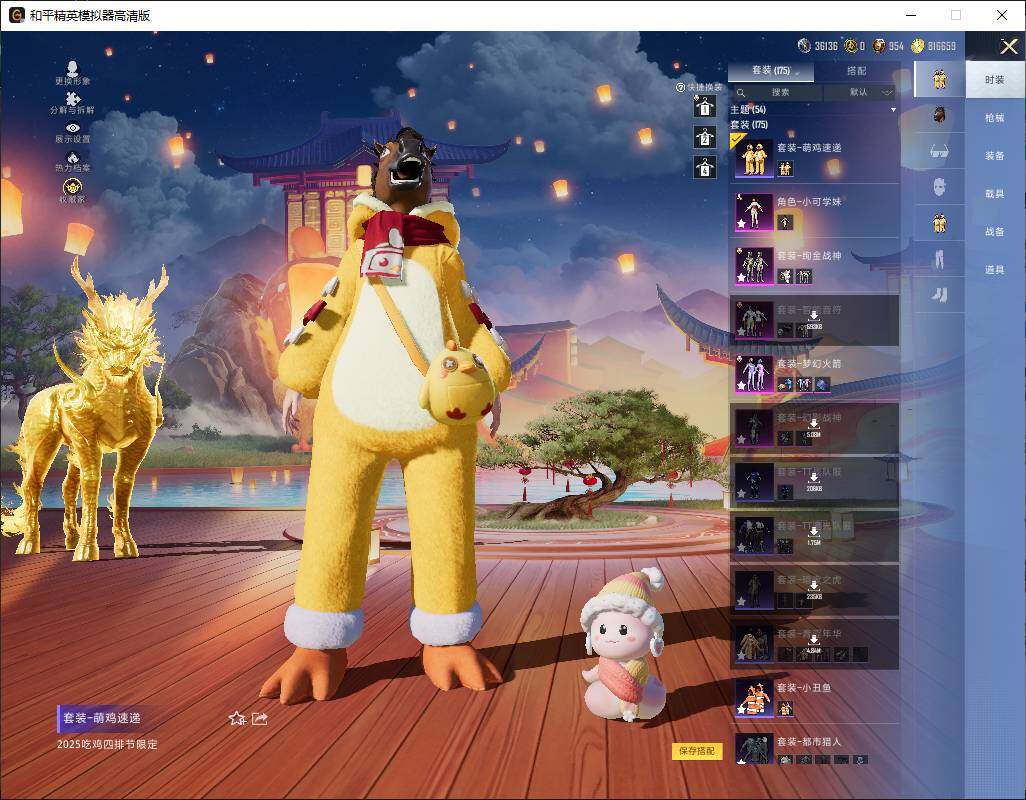Open the 装备 equipment tab
The width and height of the screenshot is (1026, 800).
pyautogui.click(x=995, y=156)
